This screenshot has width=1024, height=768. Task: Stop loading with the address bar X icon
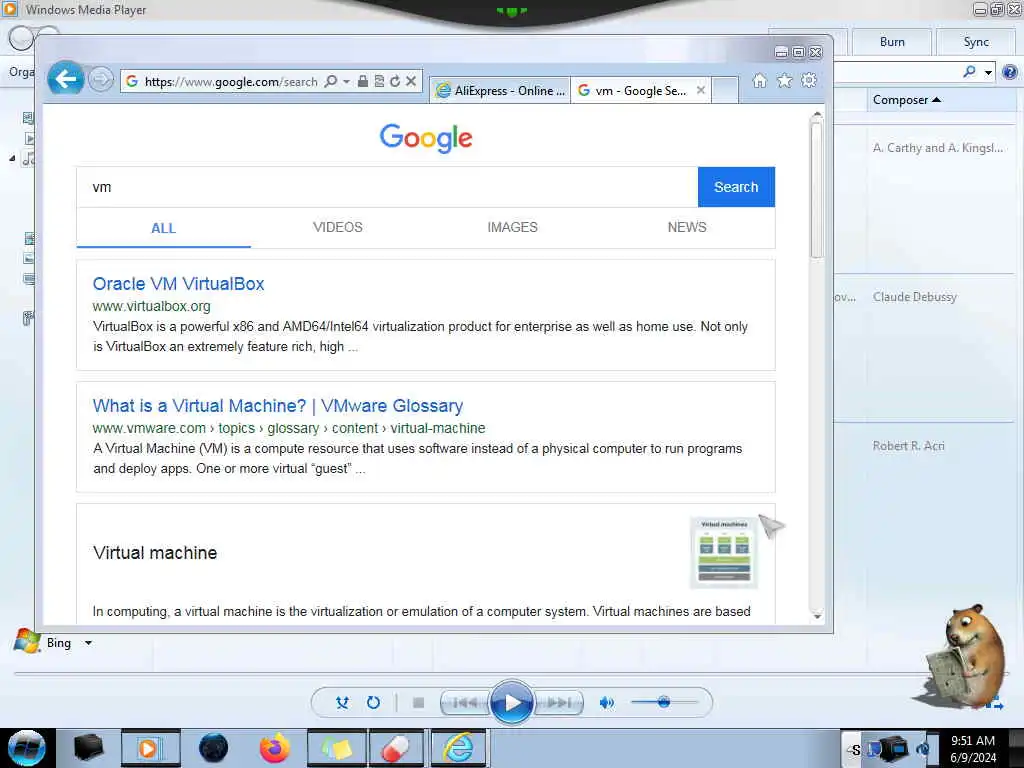point(411,81)
